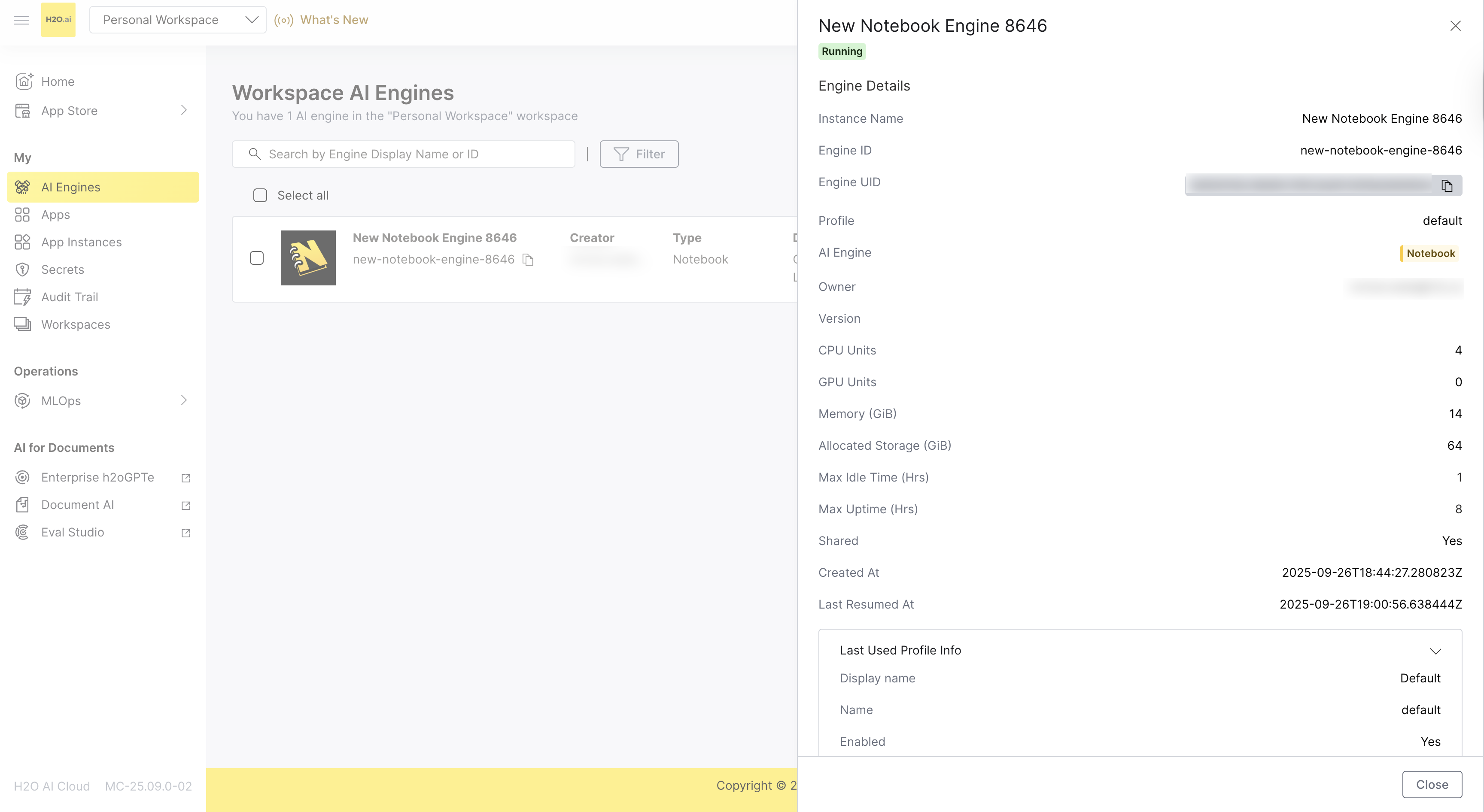Open the Secrets section
1484x812 pixels.
[62, 269]
